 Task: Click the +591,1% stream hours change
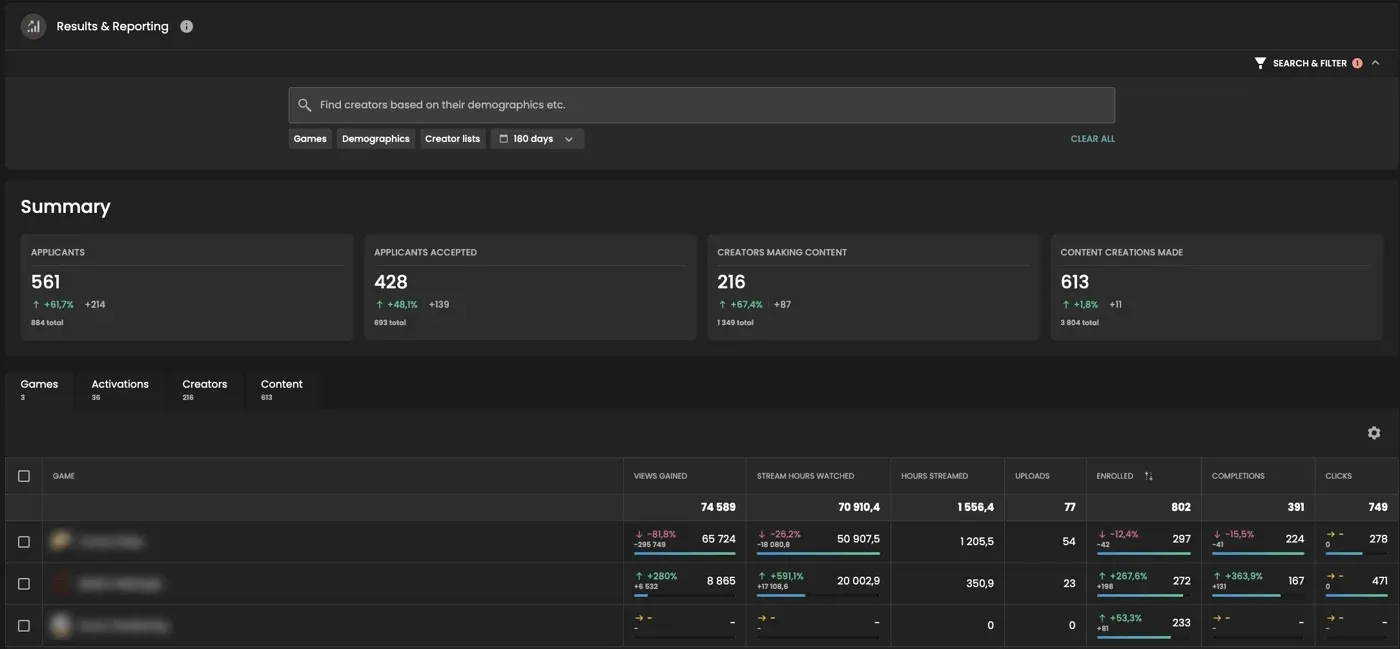780,576
